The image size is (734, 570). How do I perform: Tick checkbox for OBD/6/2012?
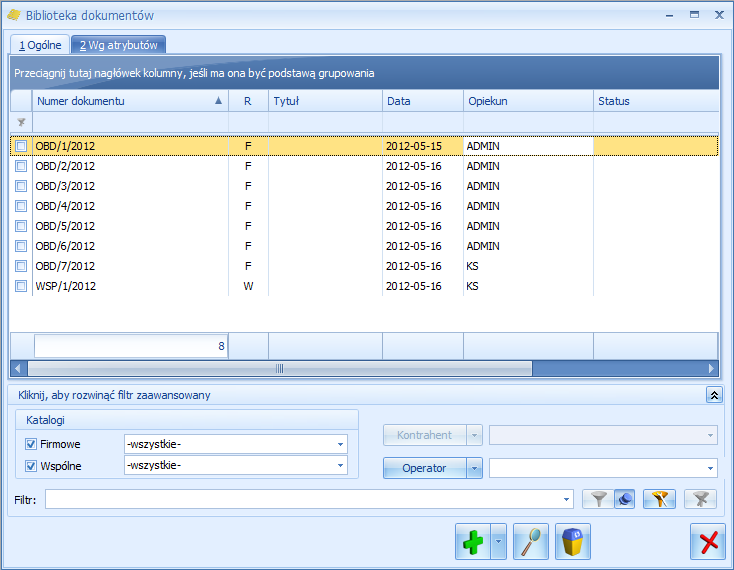tap(21, 246)
